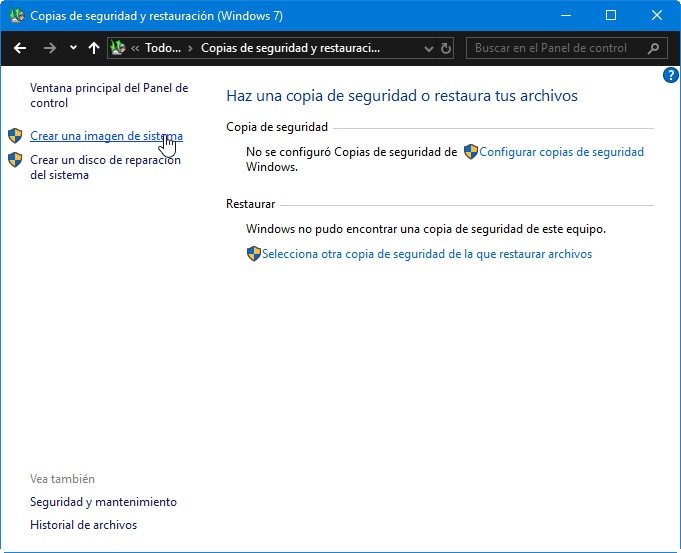
Task: Maximize the Copias de seguridad window
Action: pyautogui.click(x=611, y=16)
